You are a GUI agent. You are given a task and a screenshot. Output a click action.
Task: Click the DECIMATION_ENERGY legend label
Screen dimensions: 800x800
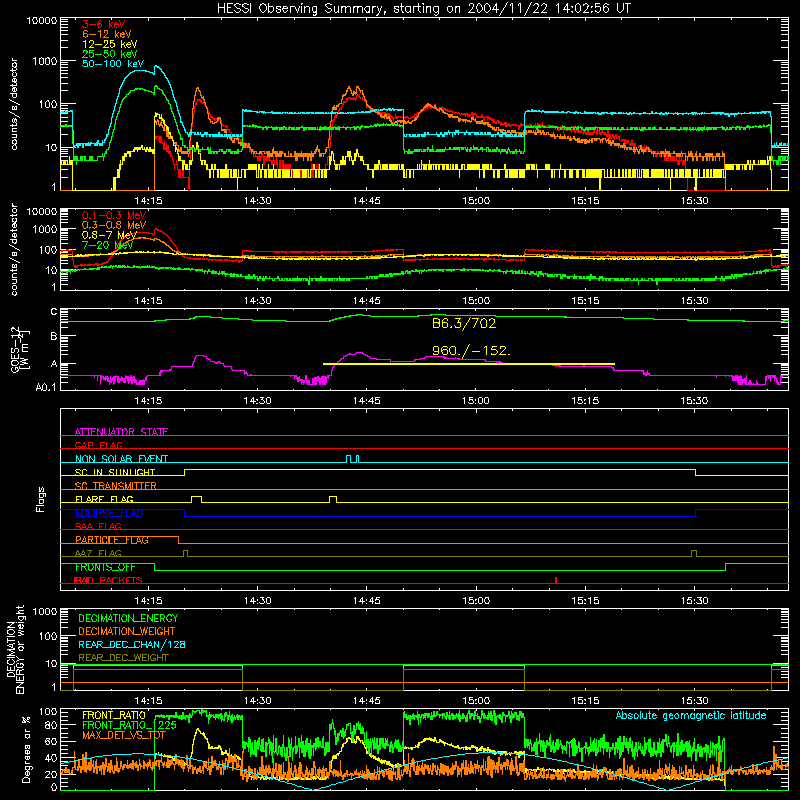[128, 618]
